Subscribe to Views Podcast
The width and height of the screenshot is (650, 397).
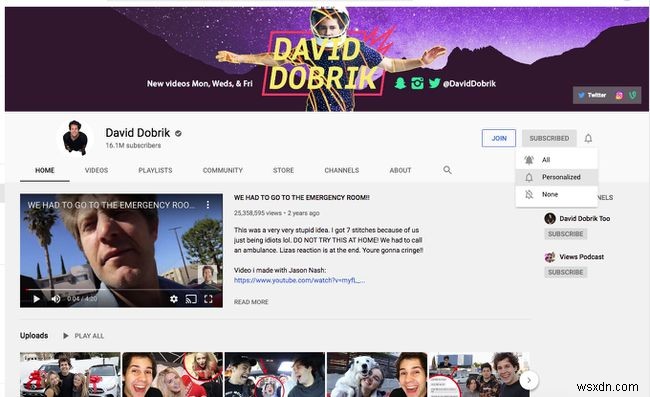(565, 272)
